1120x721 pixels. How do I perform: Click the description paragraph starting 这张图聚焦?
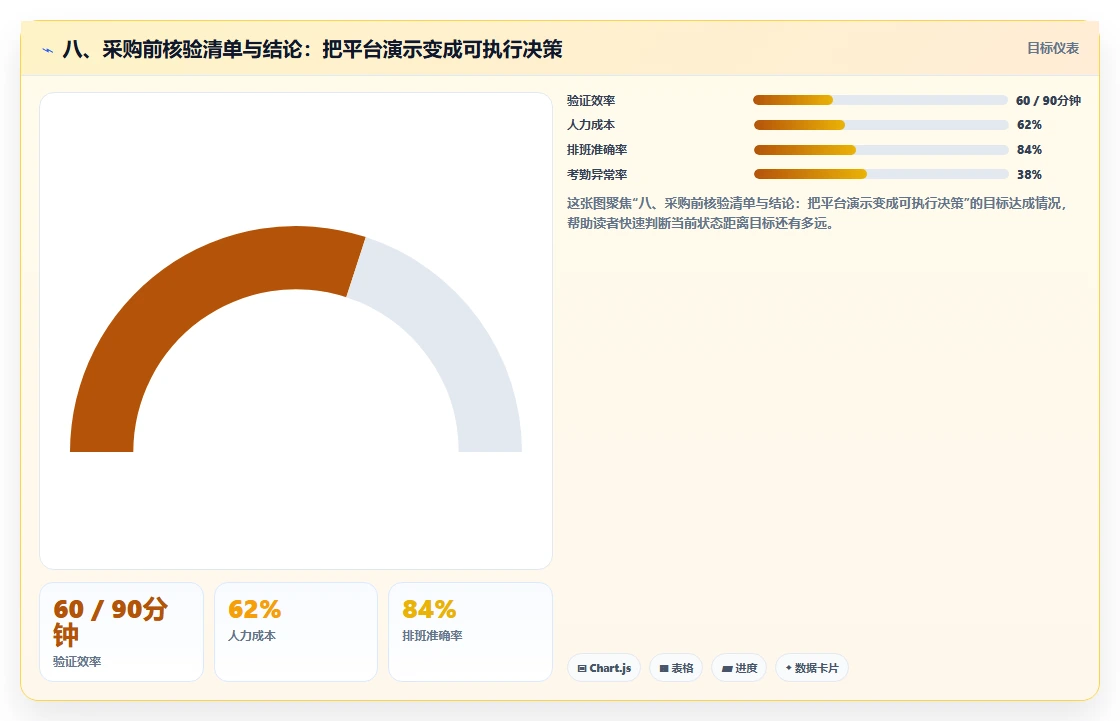coord(816,213)
